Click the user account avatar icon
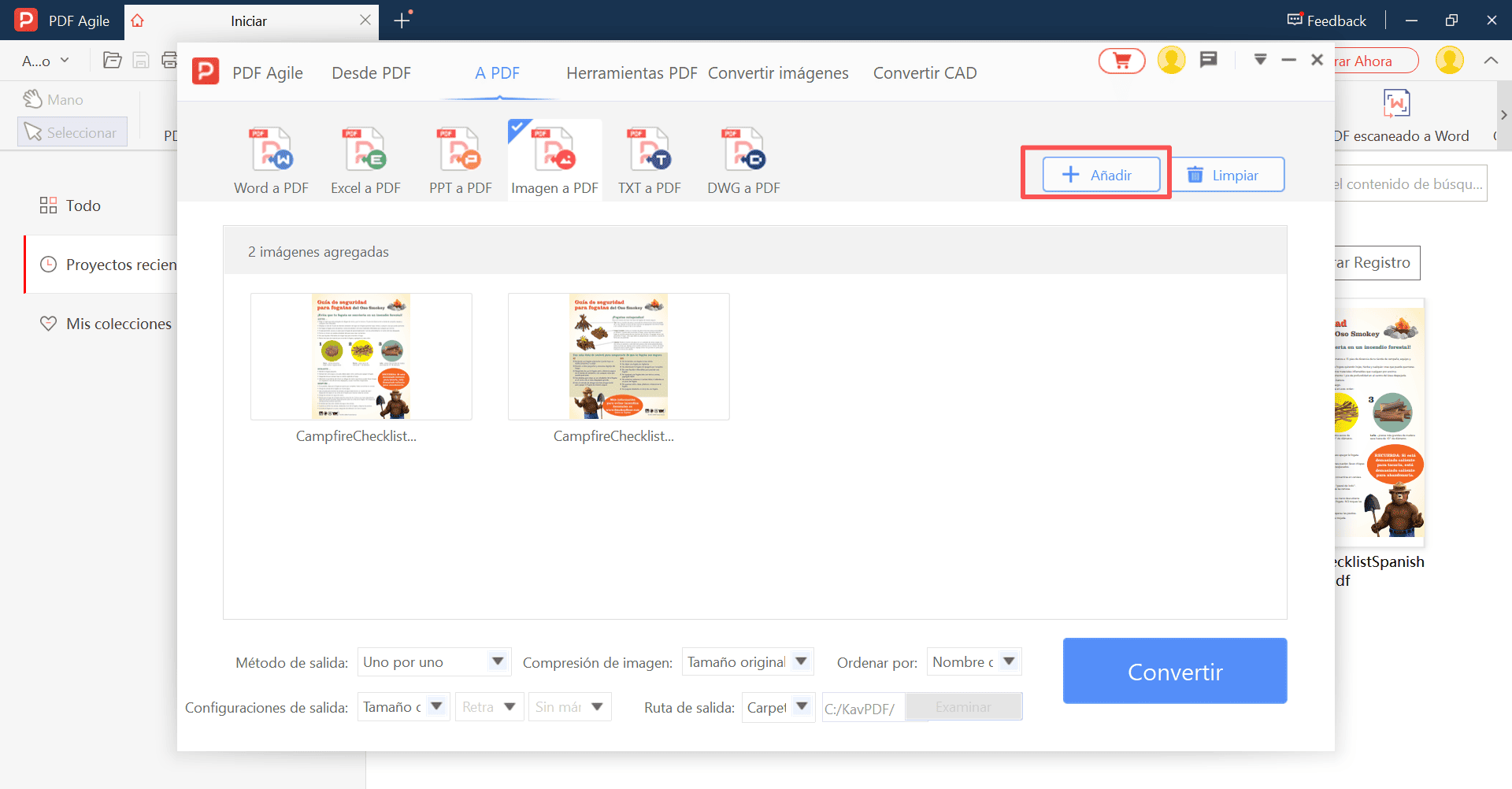This screenshot has width=1512, height=789. click(1171, 60)
